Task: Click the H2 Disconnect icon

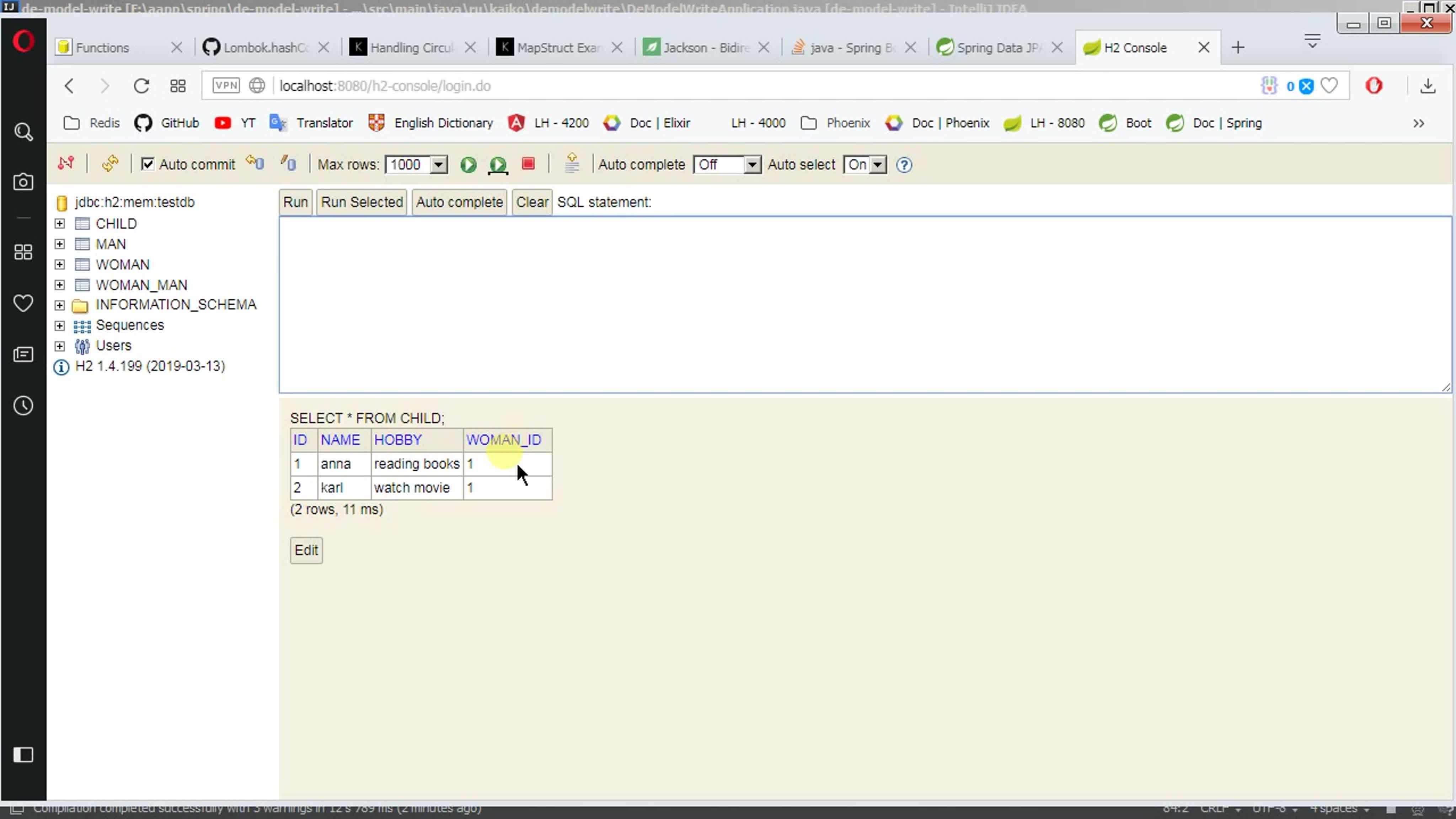Action: coord(65,164)
